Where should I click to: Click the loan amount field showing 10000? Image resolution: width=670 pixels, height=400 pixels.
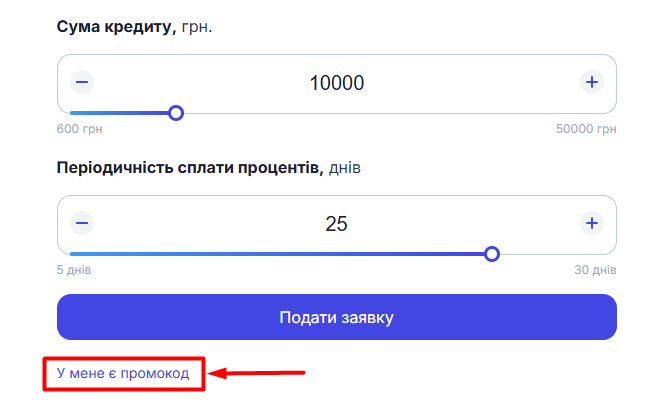coord(336,83)
